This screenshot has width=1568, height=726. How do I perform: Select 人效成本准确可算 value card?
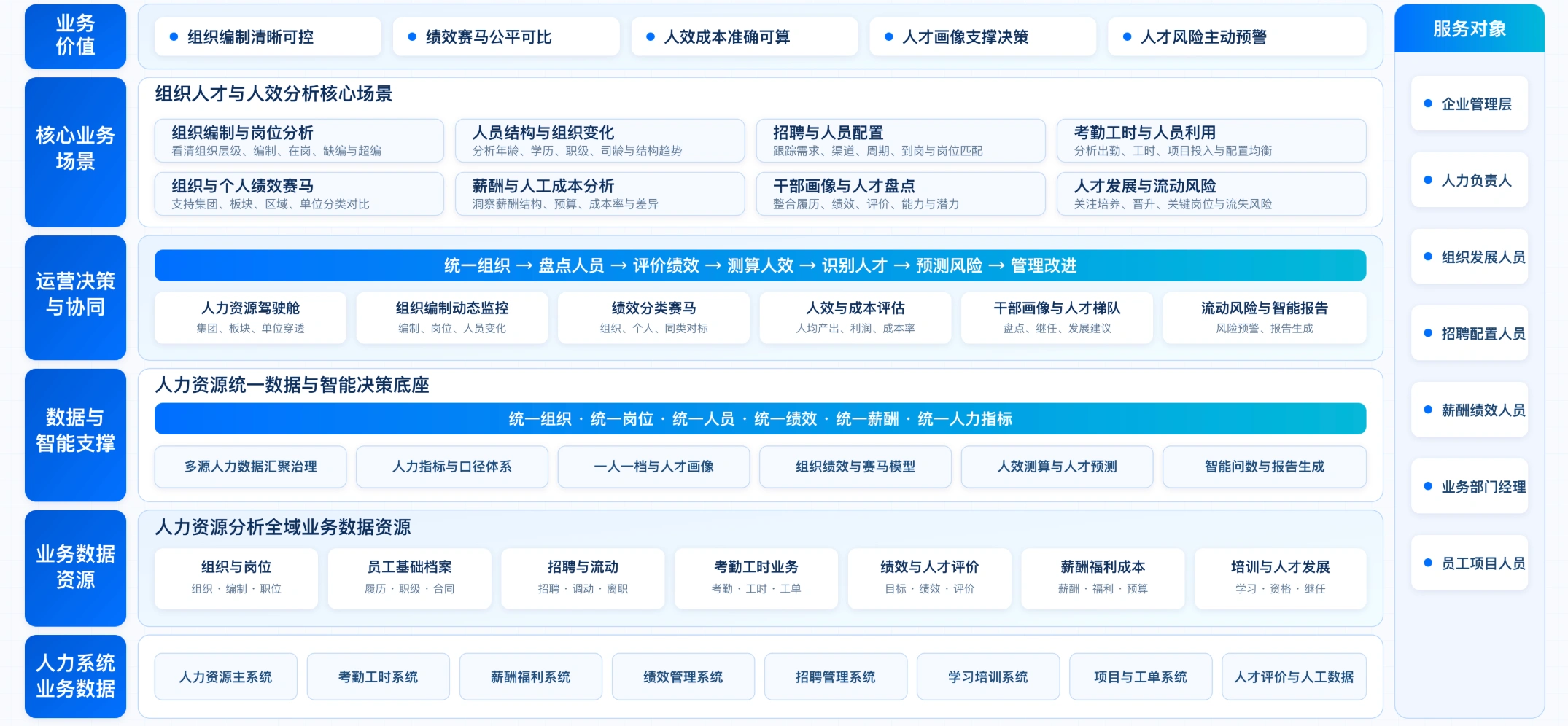point(745,36)
